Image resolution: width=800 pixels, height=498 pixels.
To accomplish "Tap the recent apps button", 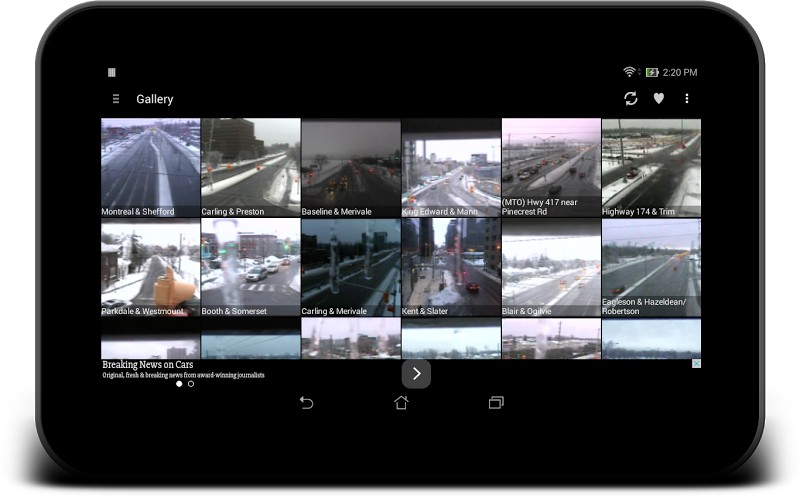I will (496, 403).
